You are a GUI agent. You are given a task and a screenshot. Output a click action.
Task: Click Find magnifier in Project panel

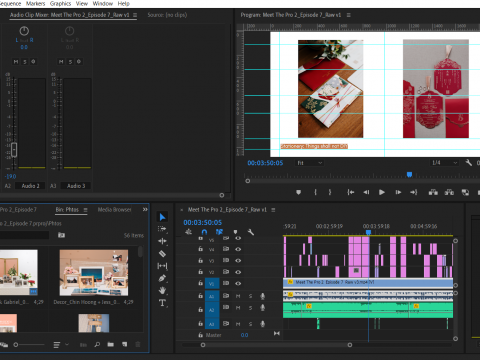pyautogui.click(x=97, y=344)
